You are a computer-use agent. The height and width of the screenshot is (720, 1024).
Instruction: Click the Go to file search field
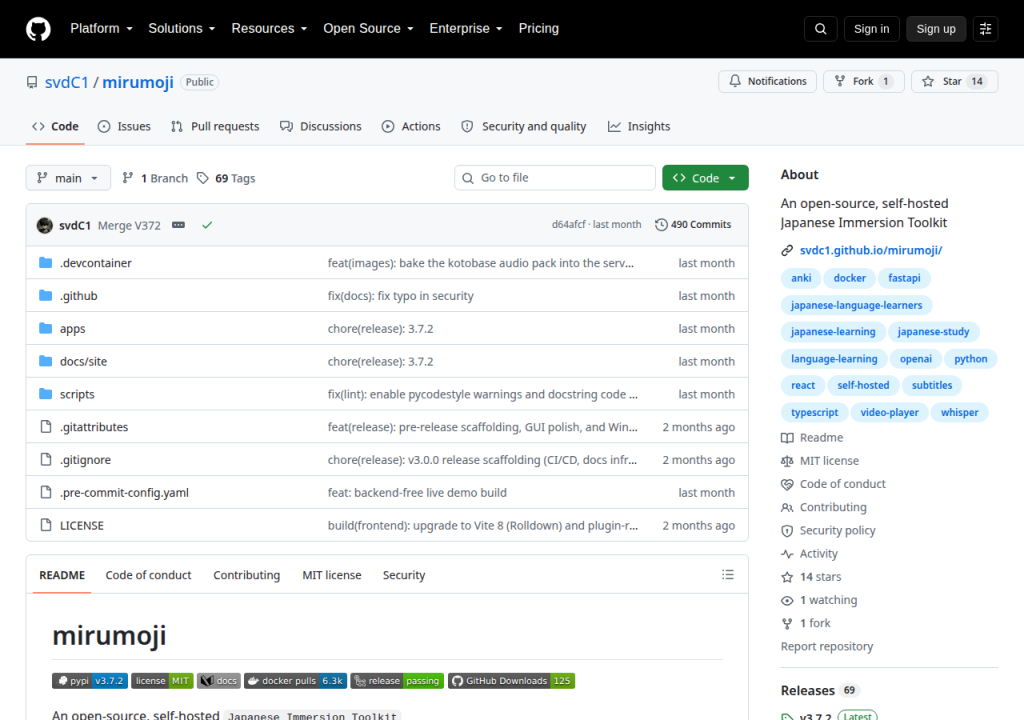(x=554, y=178)
